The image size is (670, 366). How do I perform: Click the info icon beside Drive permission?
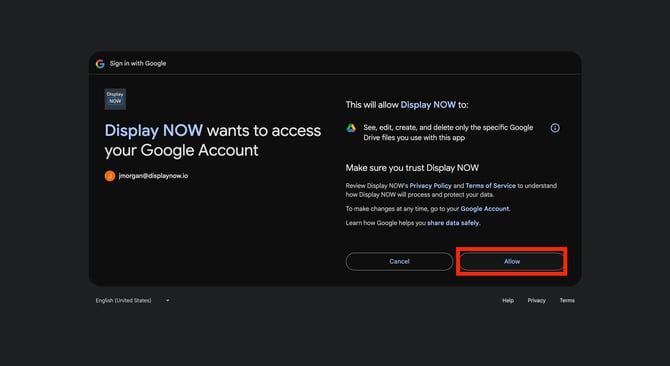555,128
